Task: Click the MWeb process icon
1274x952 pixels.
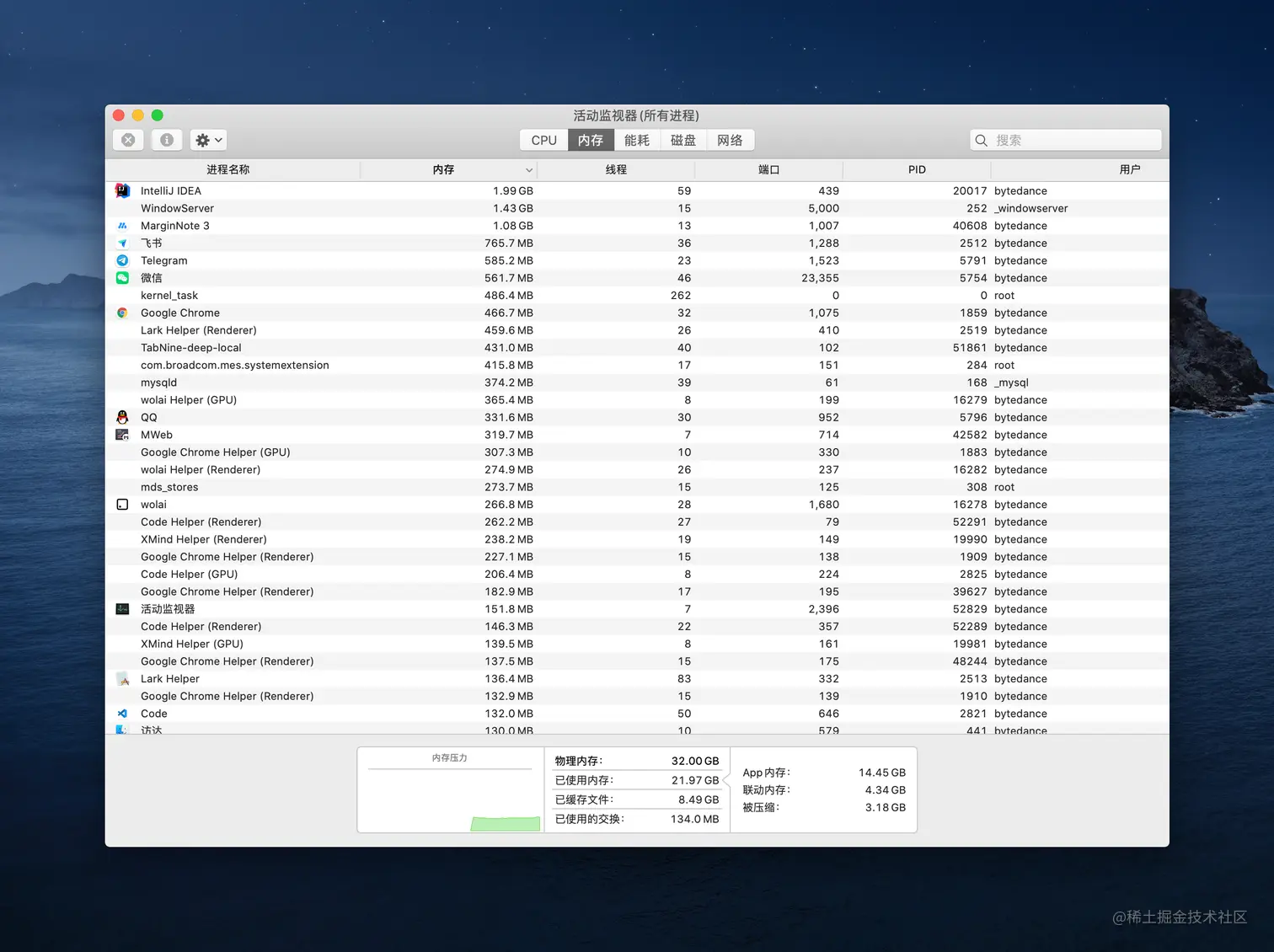Action: (x=122, y=435)
